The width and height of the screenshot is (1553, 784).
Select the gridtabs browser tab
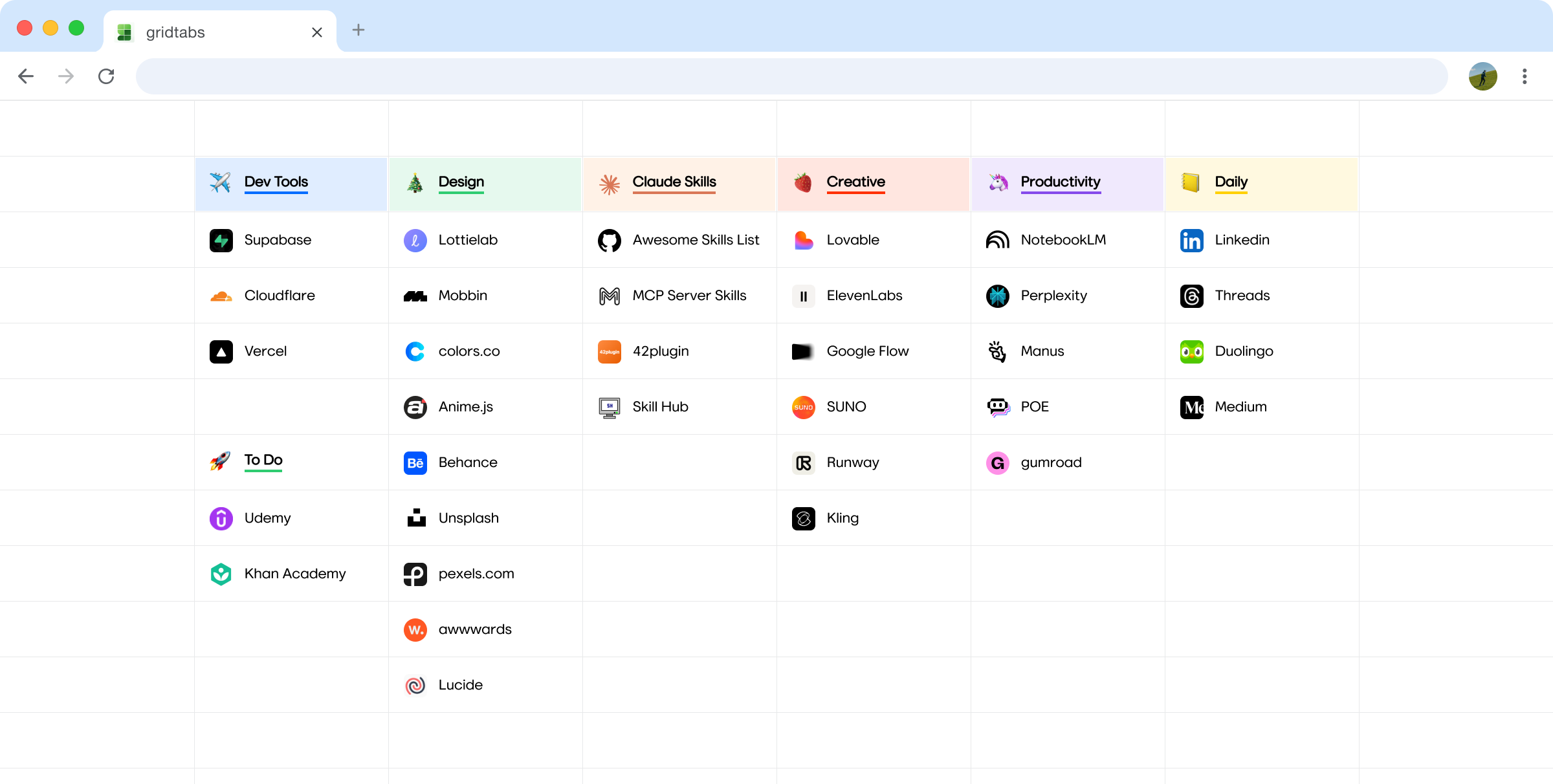[220, 32]
